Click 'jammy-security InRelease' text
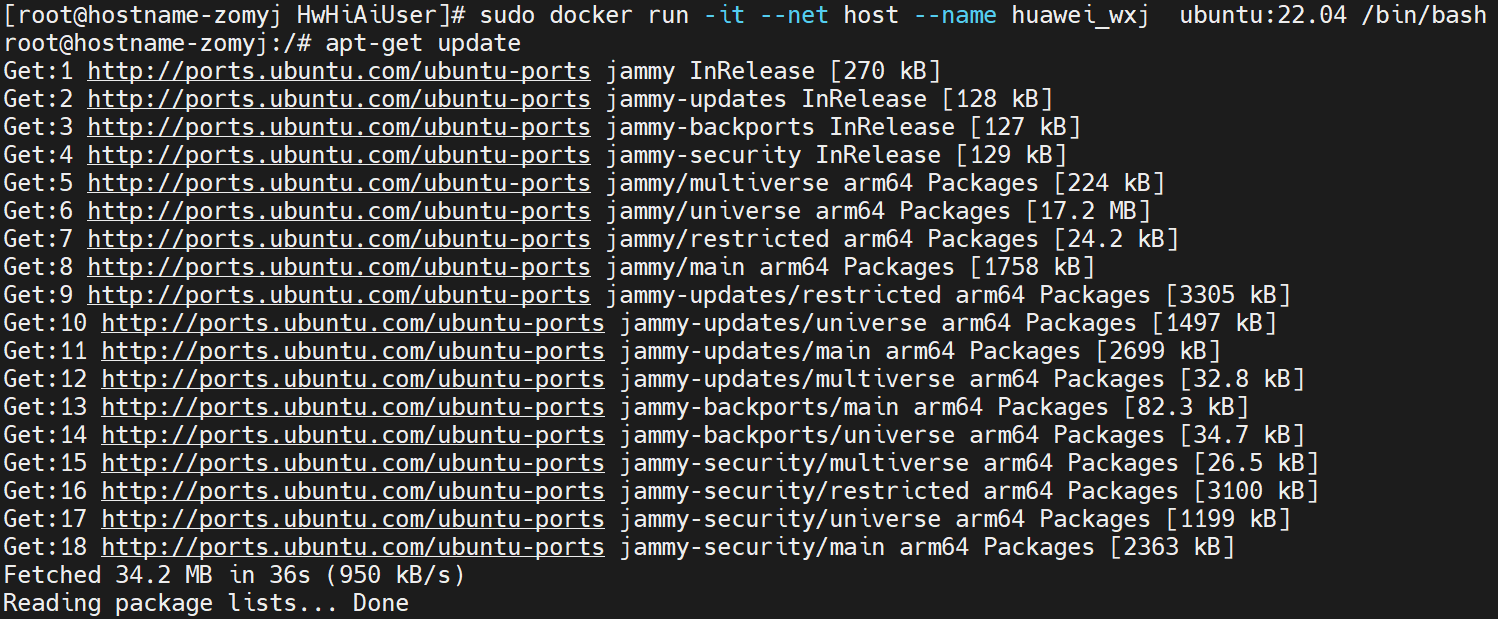 (x=773, y=155)
